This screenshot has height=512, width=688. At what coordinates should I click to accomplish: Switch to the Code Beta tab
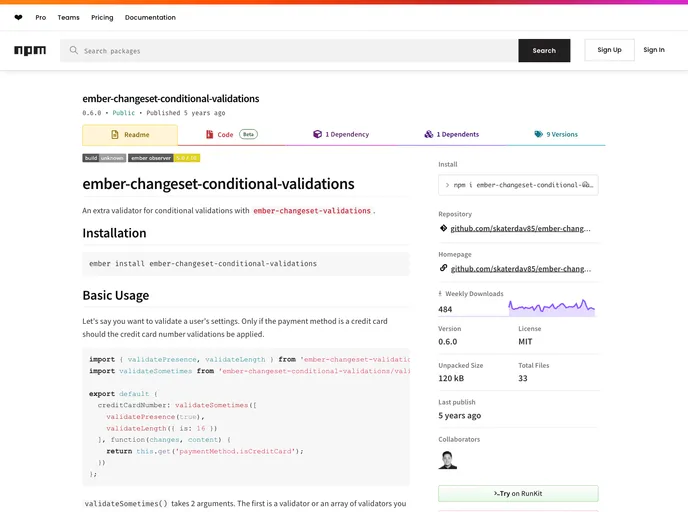coord(232,135)
